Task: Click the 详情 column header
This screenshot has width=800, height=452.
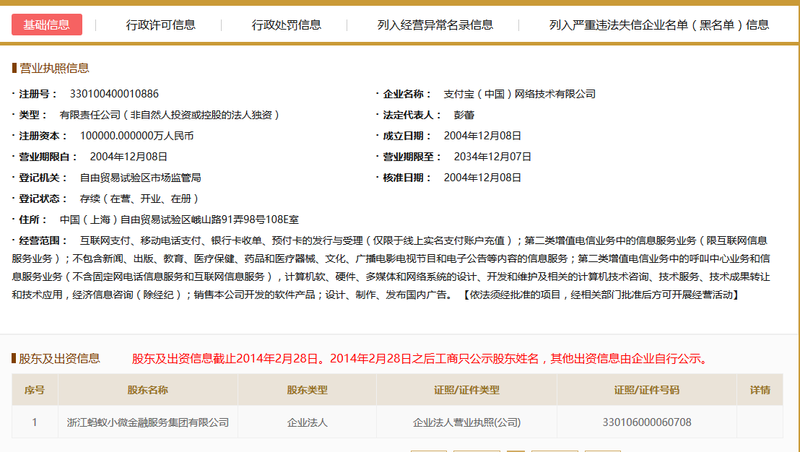Action: [760, 390]
